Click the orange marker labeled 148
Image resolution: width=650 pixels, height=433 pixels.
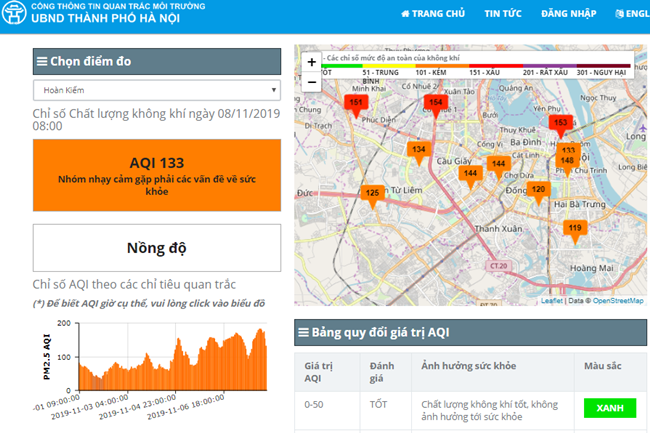(x=567, y=161)
